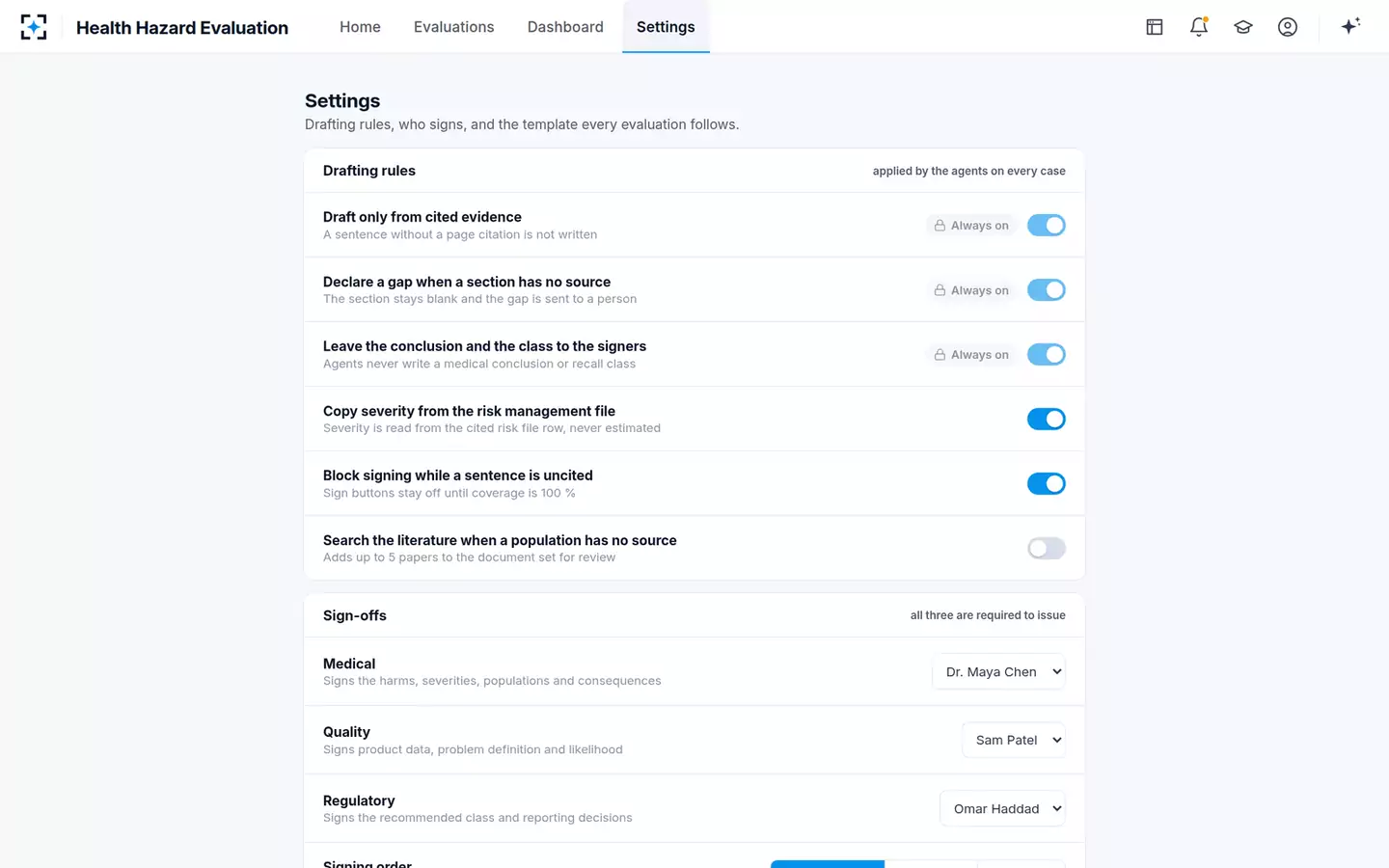The width and height of the screenshot is (1389, 868).
Task: Enable Search the literature toggle
Action: [x=1047, y=548]
